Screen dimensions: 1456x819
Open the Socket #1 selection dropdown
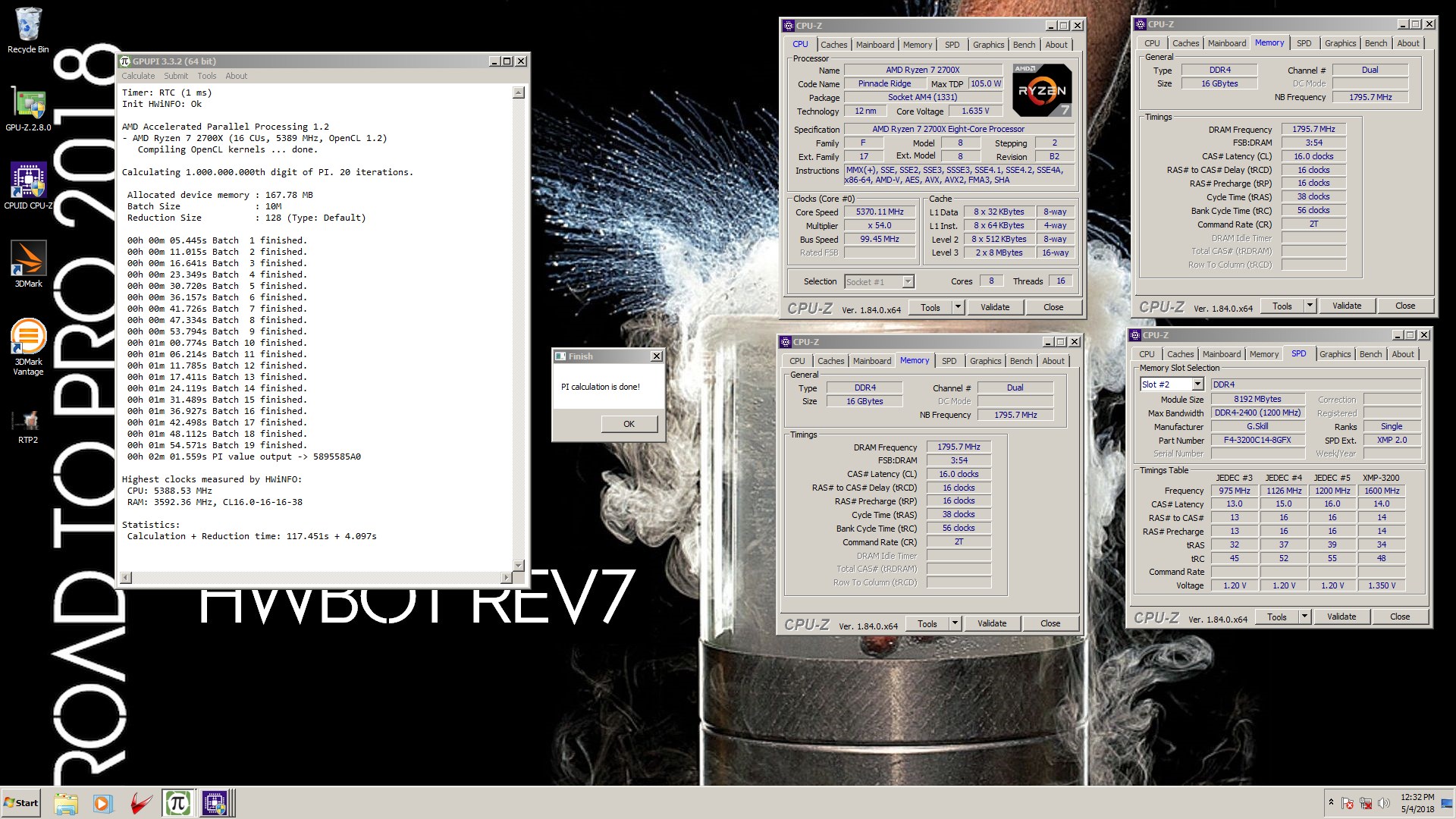(908, 282)
